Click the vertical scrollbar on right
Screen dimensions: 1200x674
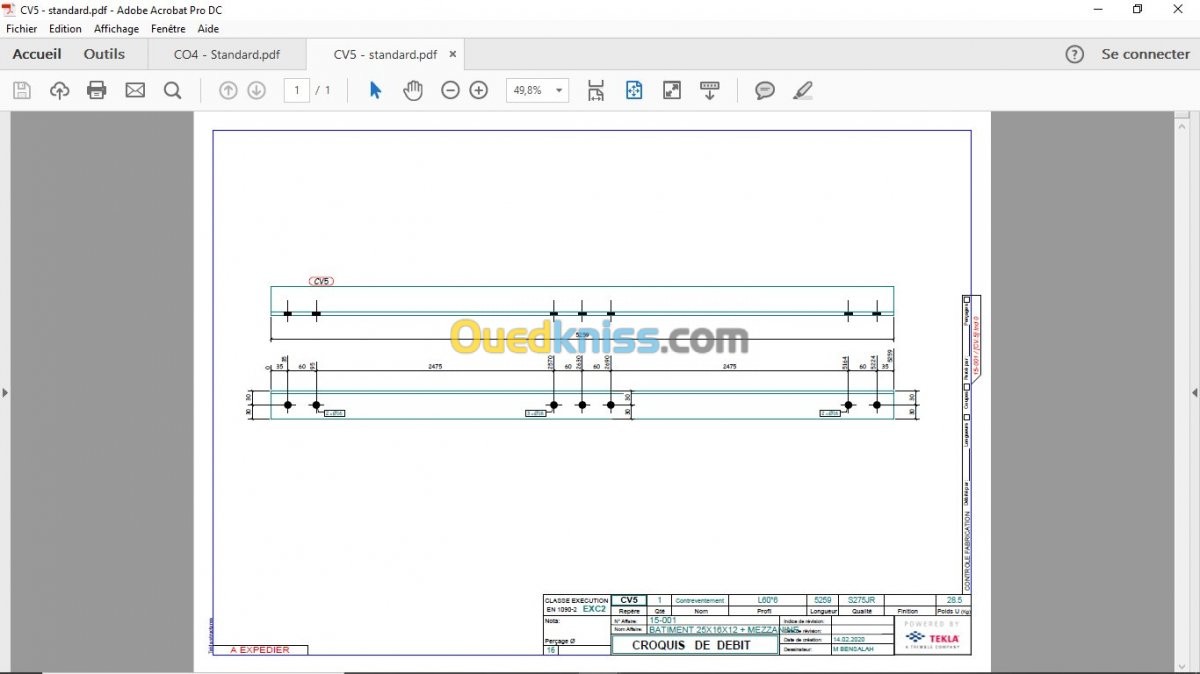click(1181, 392)
